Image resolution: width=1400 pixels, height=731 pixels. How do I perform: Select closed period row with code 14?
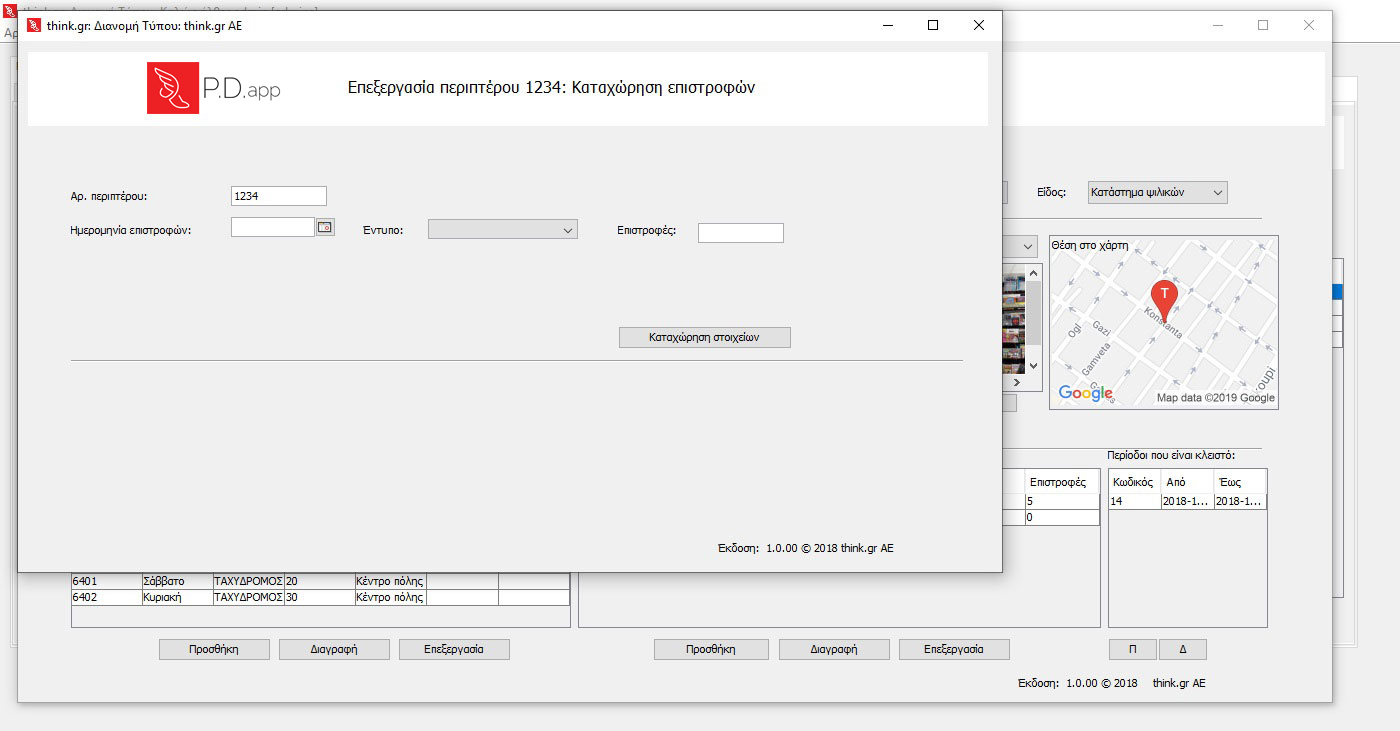[1186, 502]
